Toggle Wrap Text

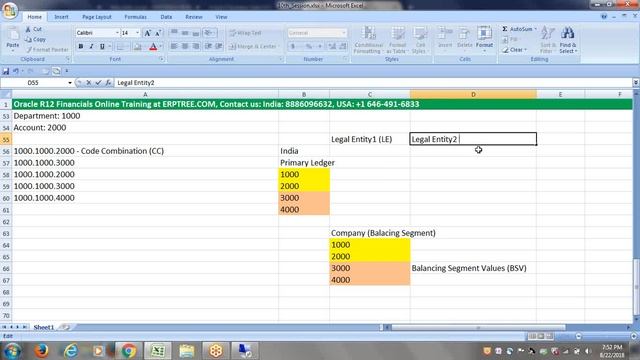(245, 33)
